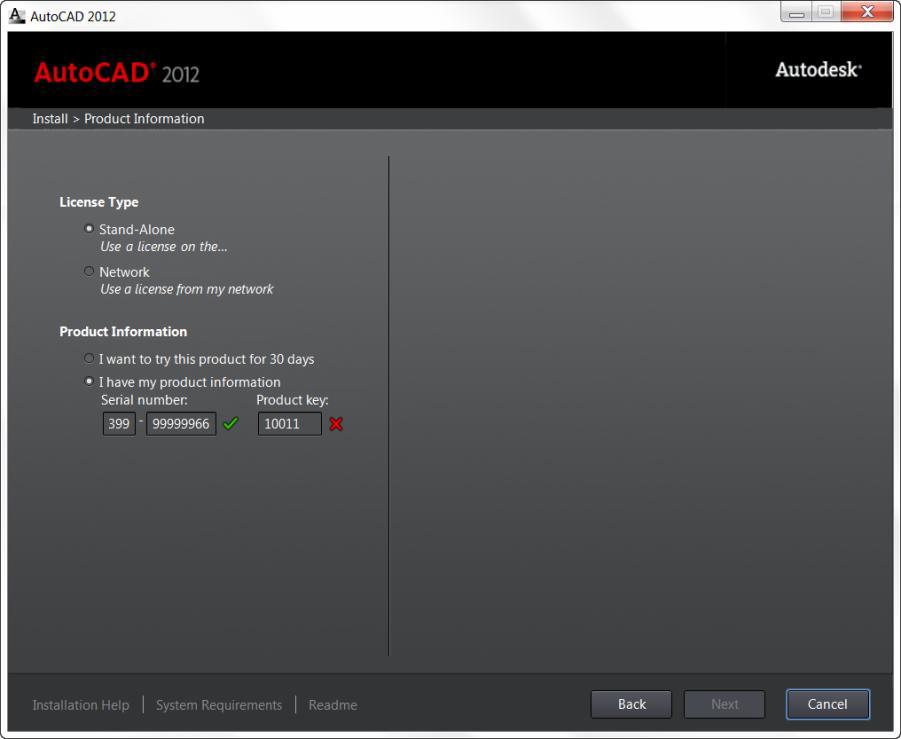Viewport: 901px width, 739px height.
Task: Select the Stand-Alone license option
Action: [88, 229]
